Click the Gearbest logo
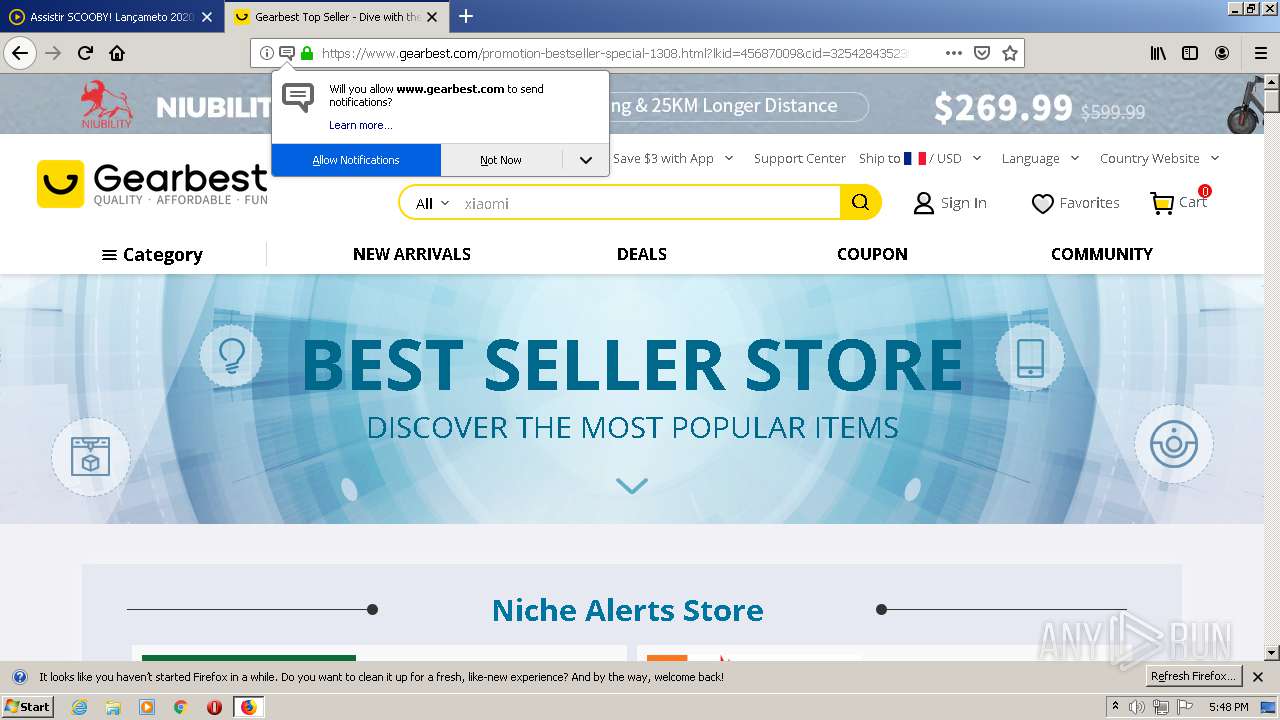1280x720 pixels. pos(152,184)
